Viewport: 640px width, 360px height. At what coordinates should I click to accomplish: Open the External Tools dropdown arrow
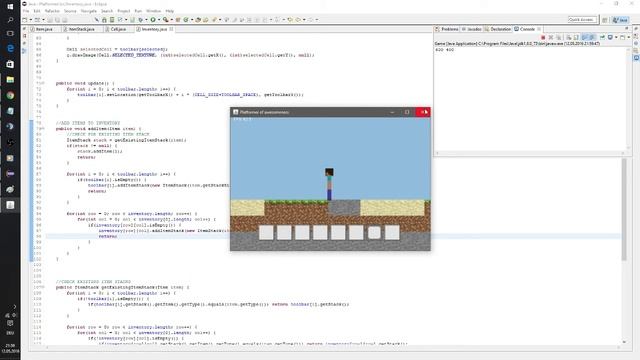pyautogui.click(x=171, y=20)
